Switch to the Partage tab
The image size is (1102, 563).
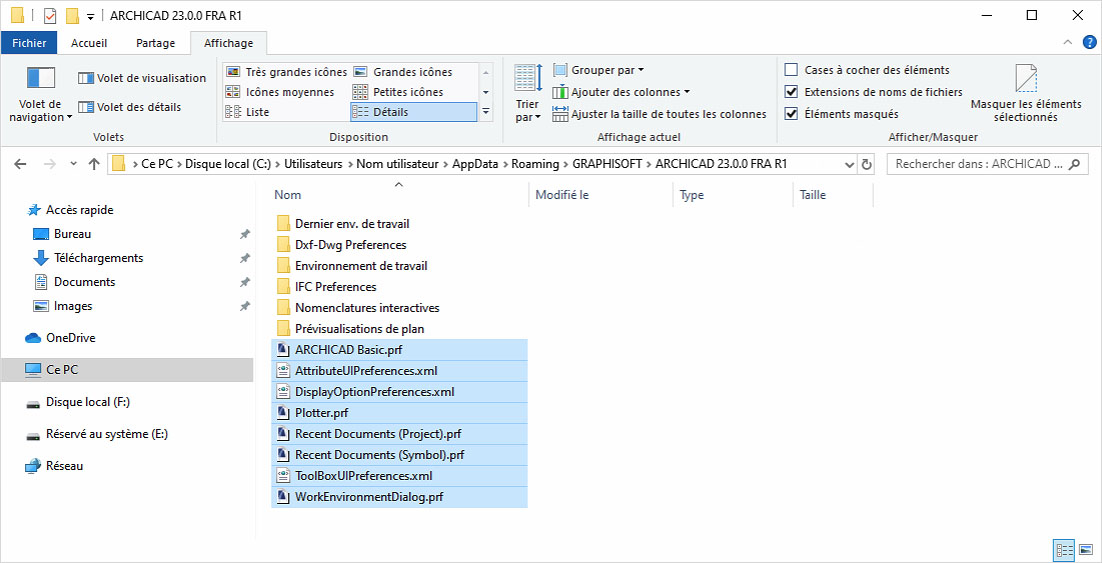pyautogui.click(x=155, y=43)
